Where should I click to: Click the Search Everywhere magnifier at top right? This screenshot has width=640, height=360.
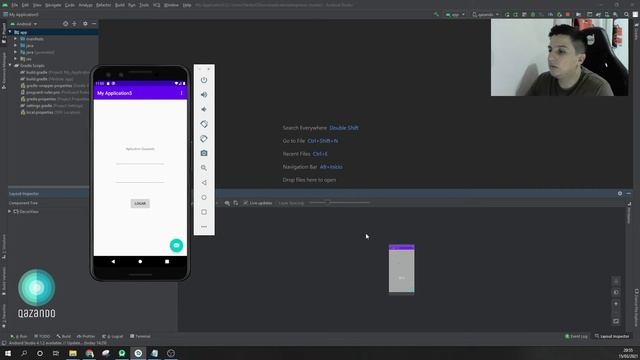627,14
